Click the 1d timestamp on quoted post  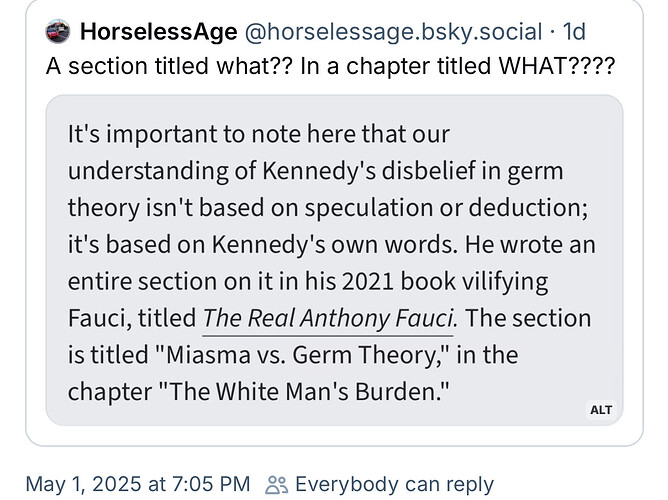coord(574,32)
